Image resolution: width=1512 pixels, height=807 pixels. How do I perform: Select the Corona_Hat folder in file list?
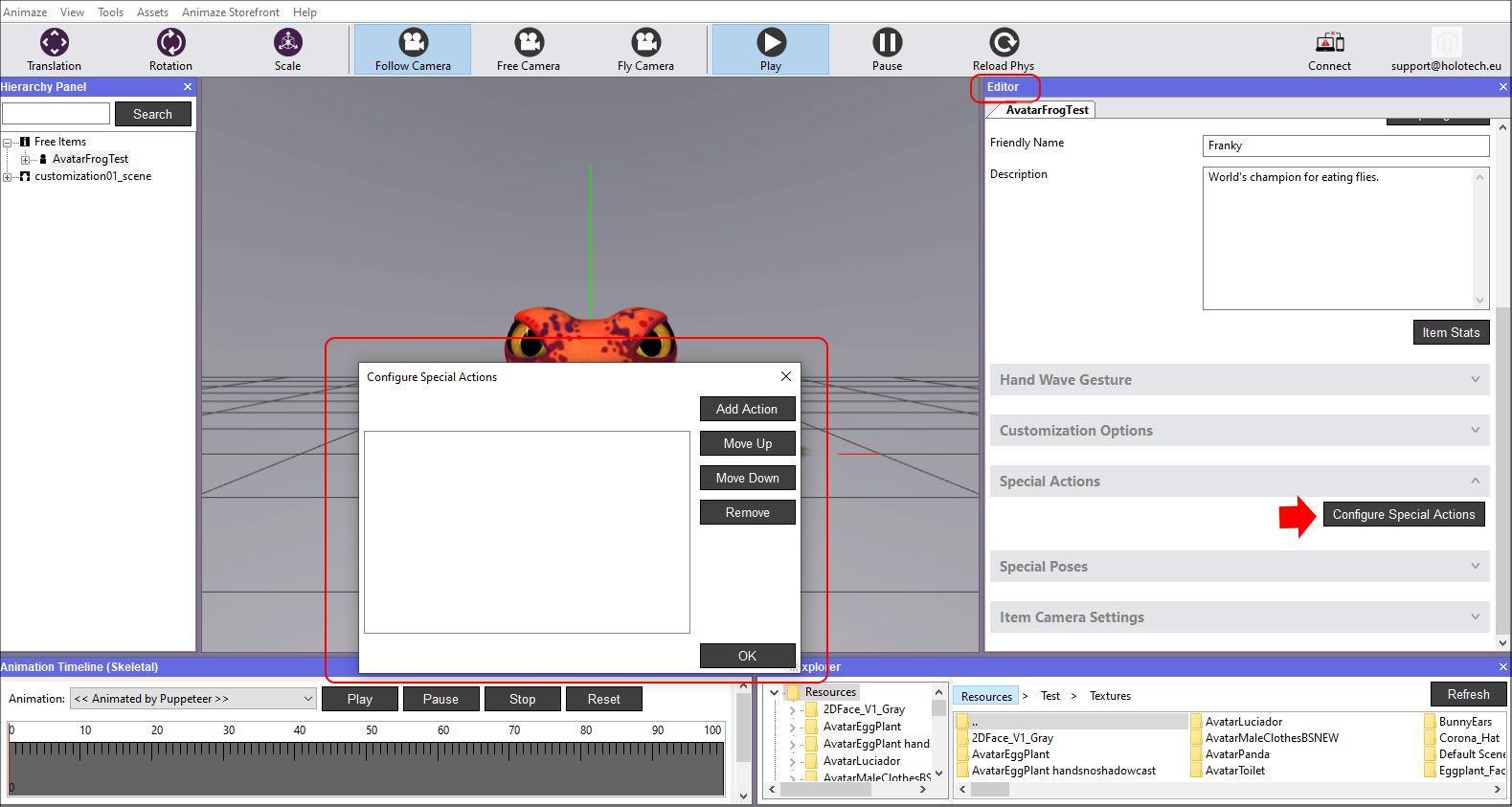(x=1462, y=738)
